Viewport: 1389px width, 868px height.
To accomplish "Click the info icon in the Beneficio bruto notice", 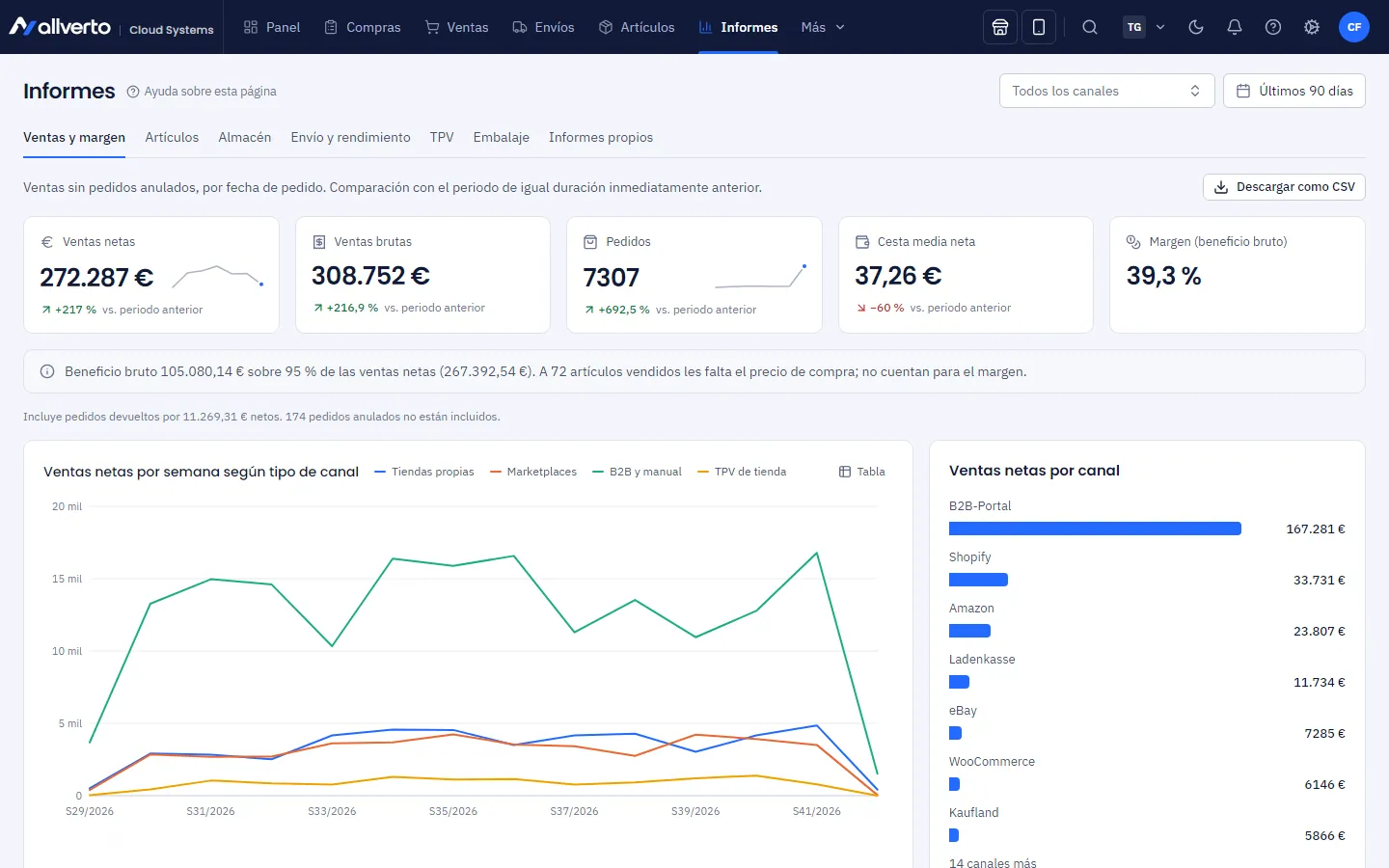I will 47,371.
